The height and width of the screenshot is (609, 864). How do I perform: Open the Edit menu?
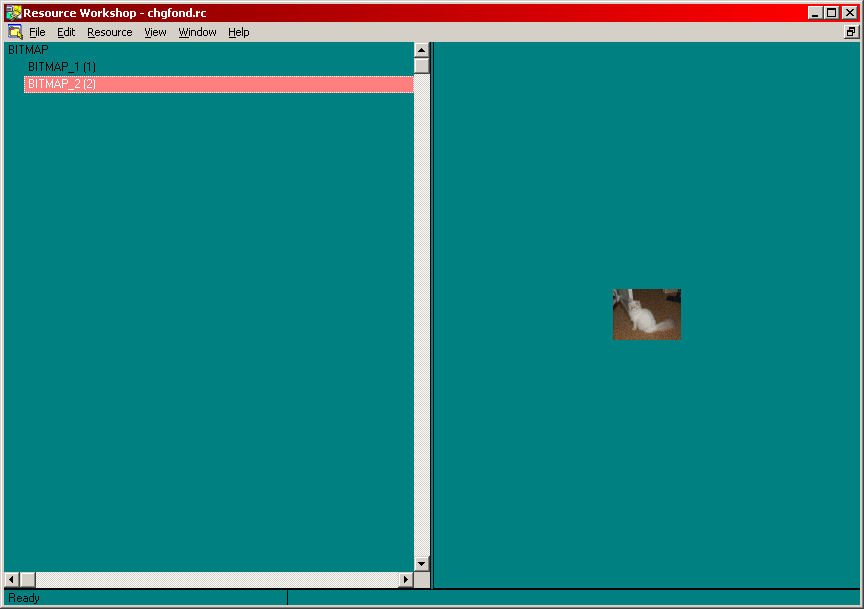66,32
